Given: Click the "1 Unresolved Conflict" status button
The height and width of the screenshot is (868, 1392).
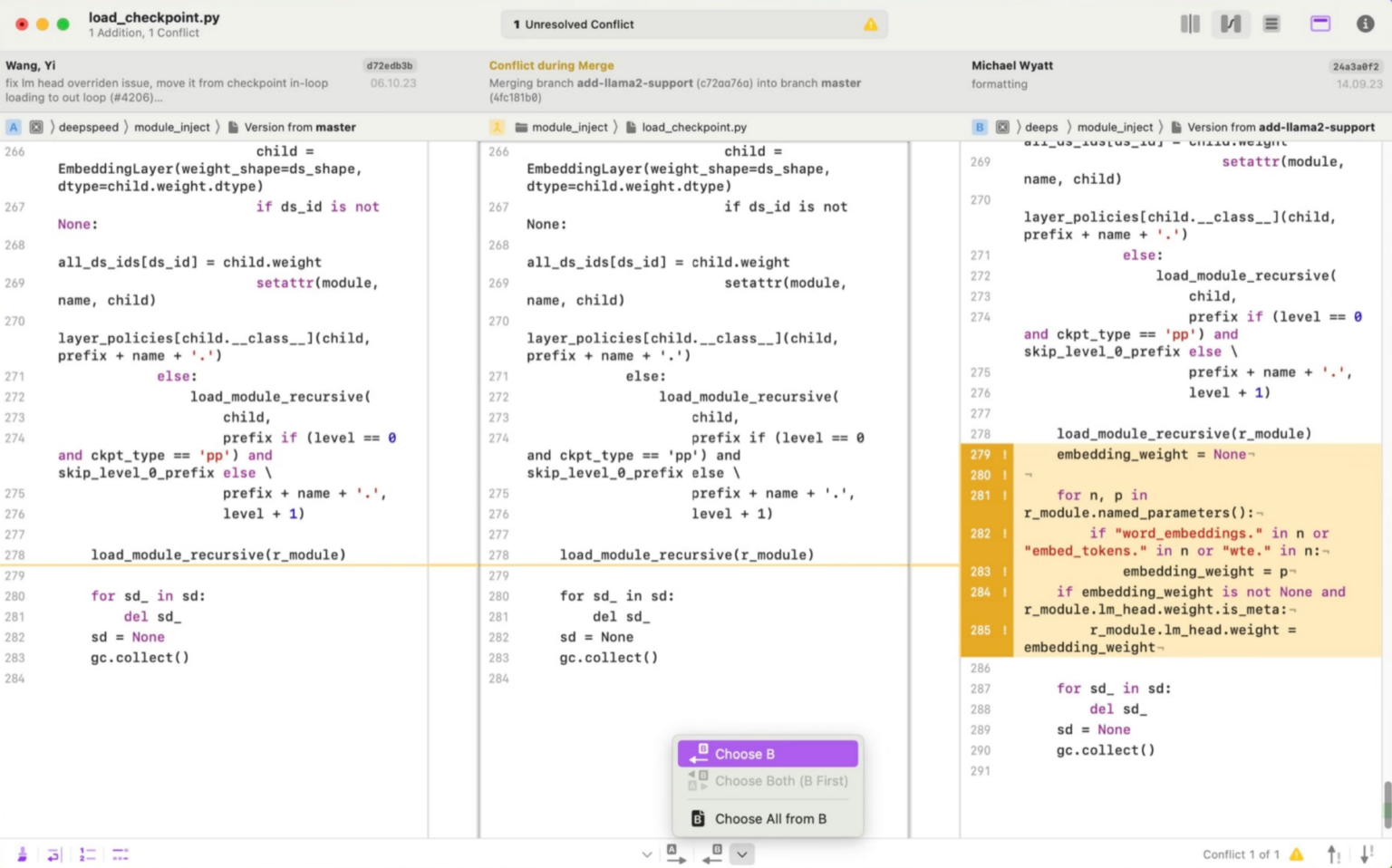Looking at the screenshot, I should coord(694,24).
